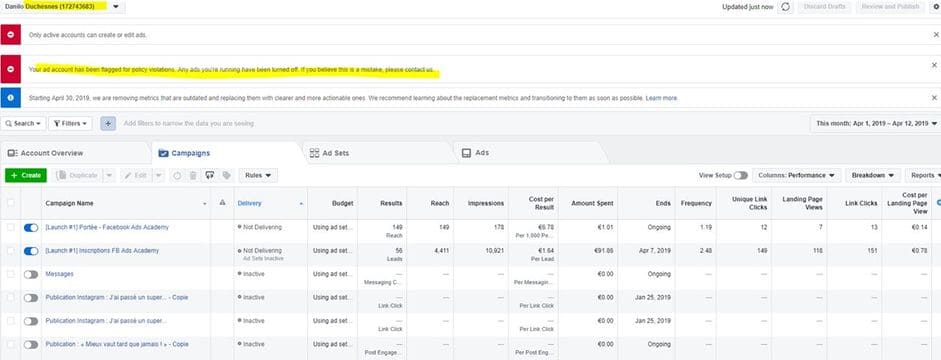Click the Campaigns folder icon
Image resolution: width=941 pixels, height=360 pixels.
click(163, 153)
